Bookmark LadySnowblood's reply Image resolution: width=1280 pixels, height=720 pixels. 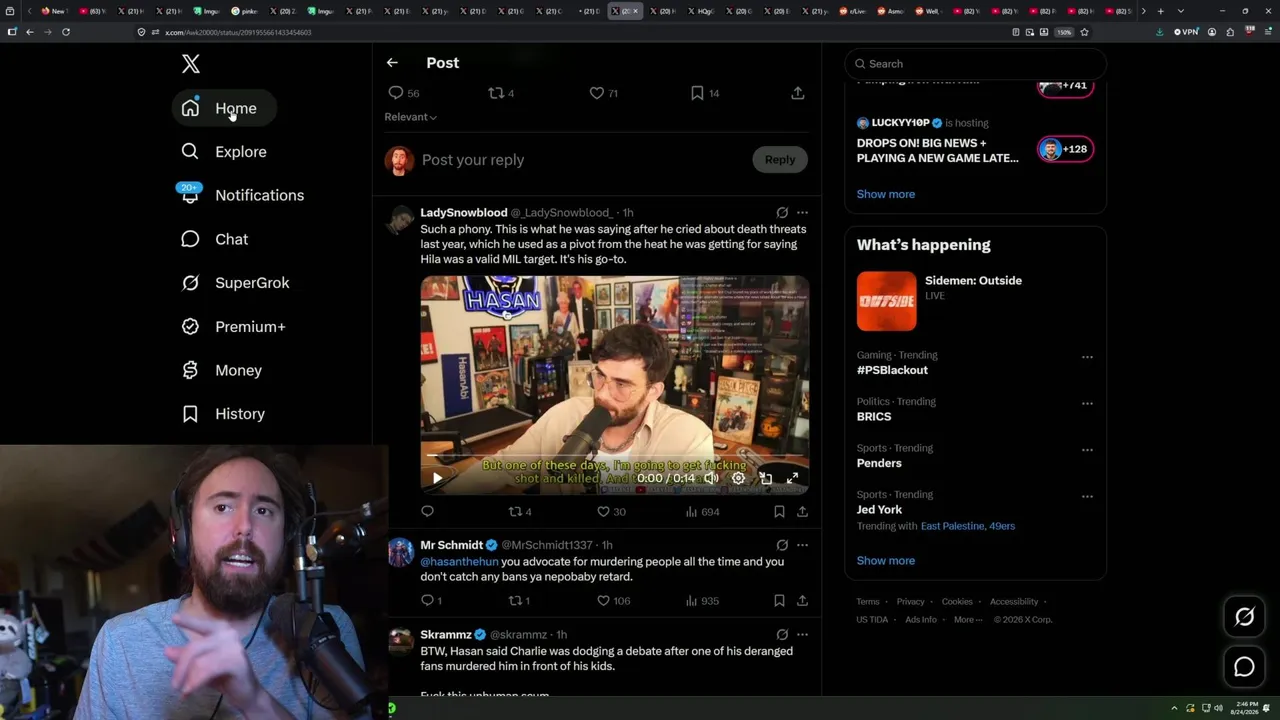tap(779, 512)
